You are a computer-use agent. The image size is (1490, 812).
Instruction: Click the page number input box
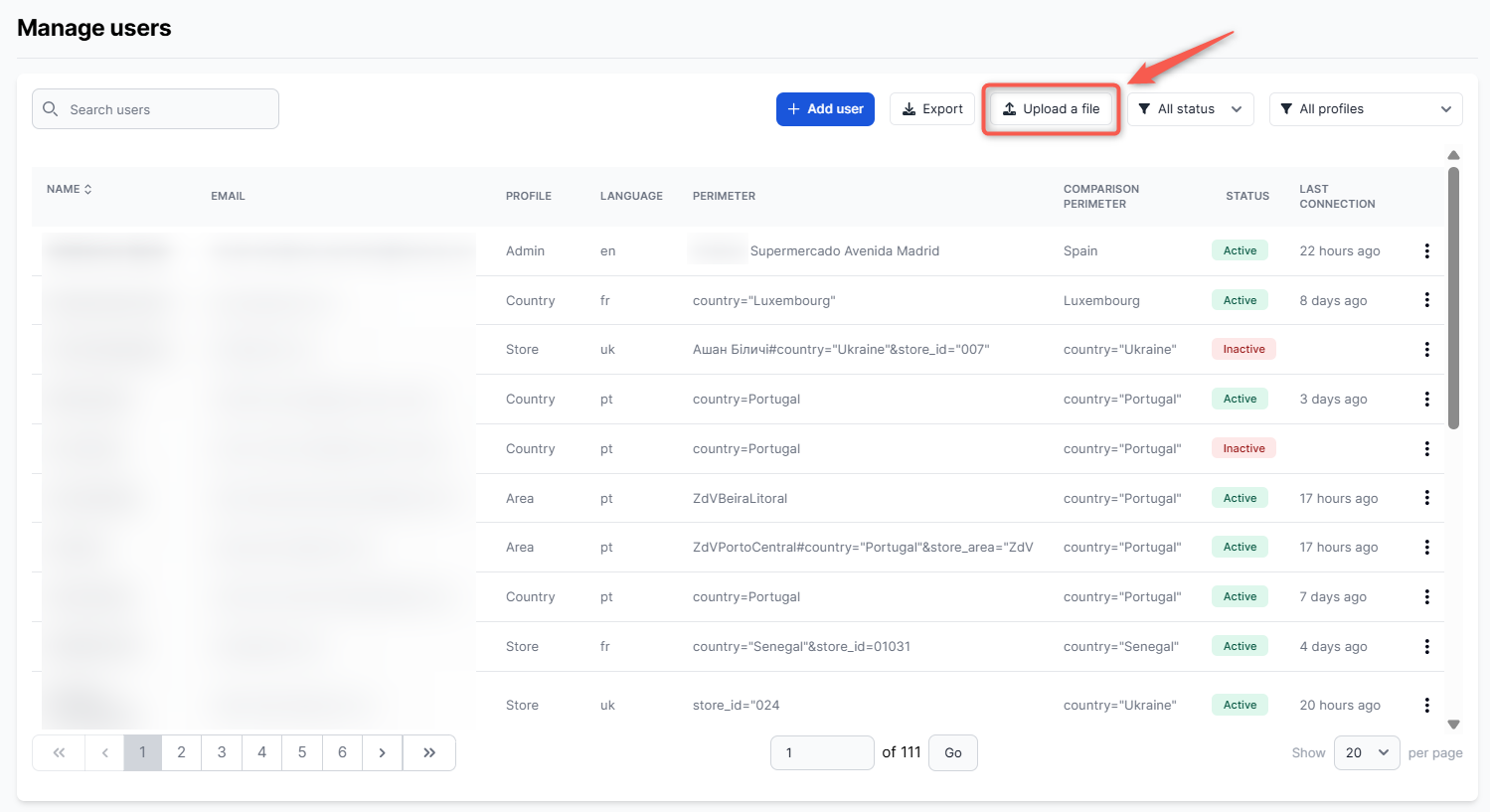pos(821,753)
